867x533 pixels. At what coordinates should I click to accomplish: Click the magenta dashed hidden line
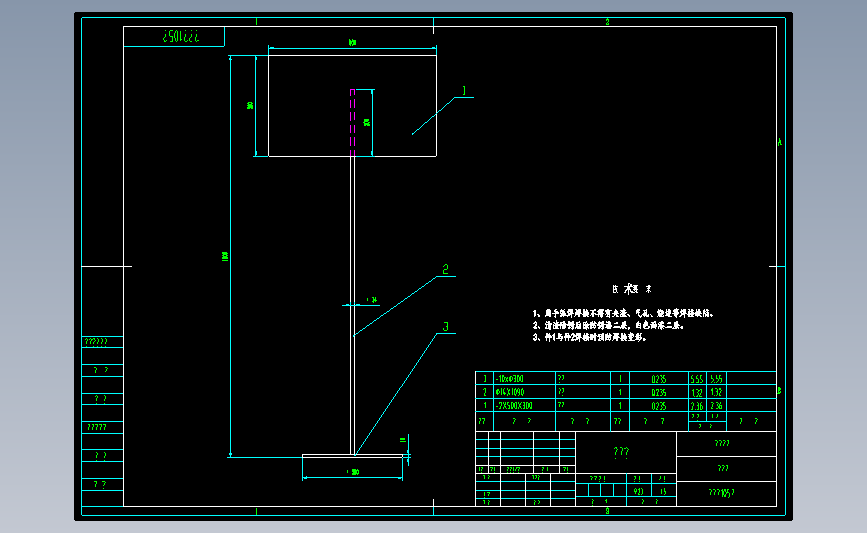coord(352,122)
